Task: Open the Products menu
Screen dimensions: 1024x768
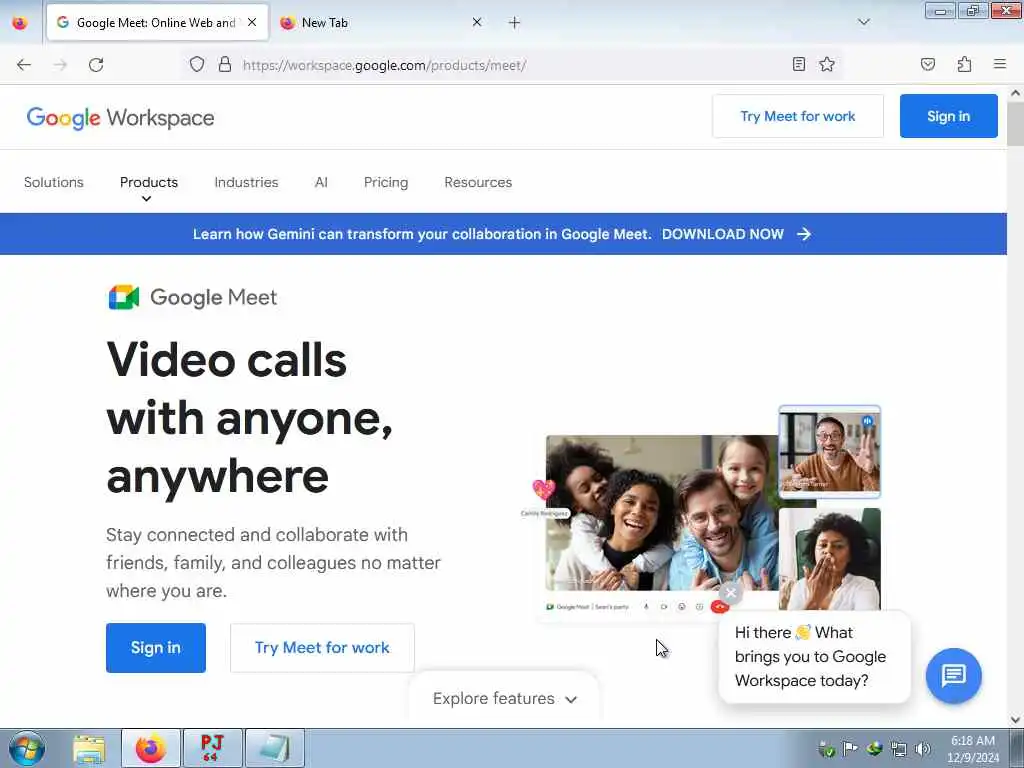Action: (x=149, y=182)
